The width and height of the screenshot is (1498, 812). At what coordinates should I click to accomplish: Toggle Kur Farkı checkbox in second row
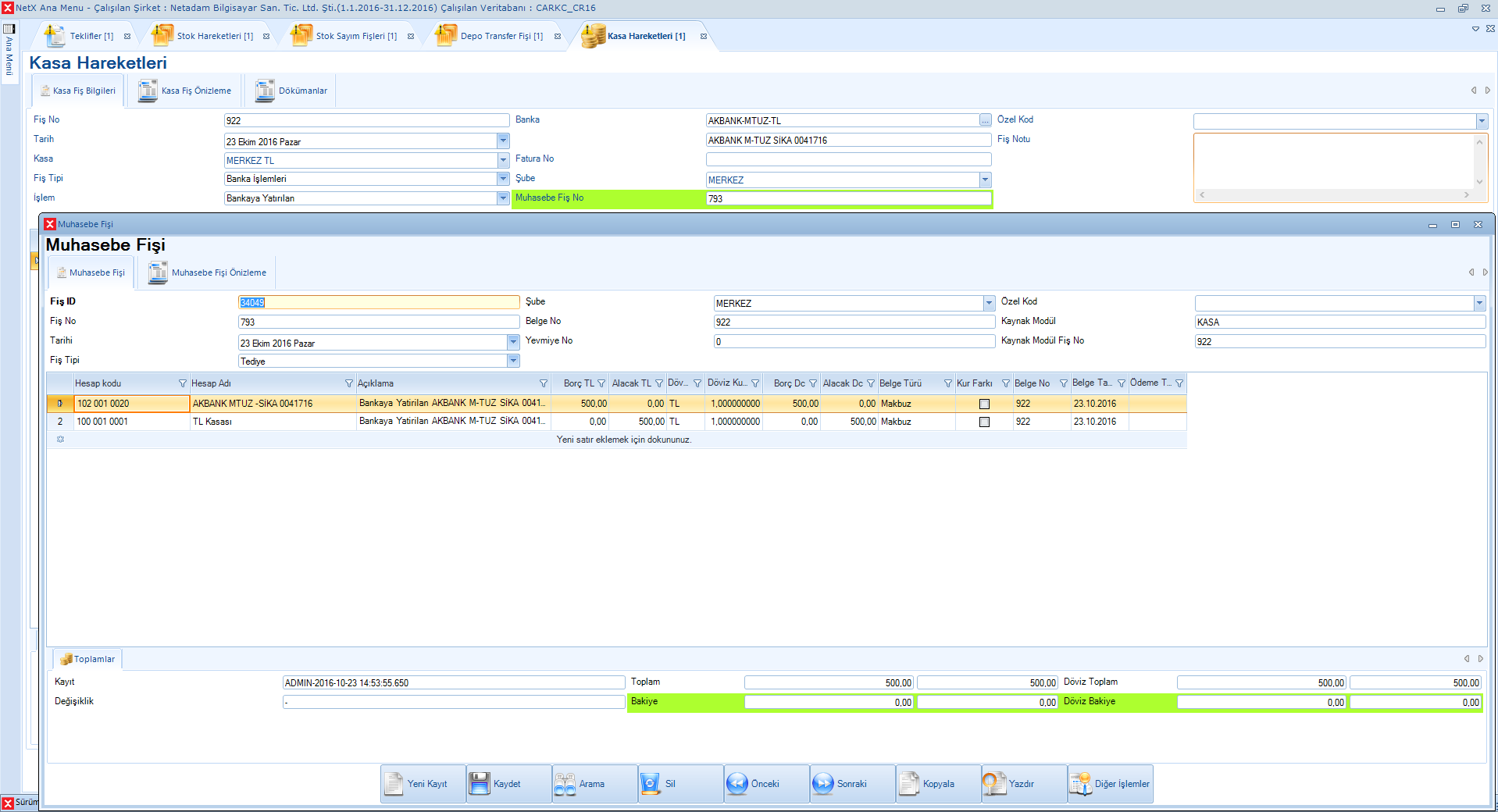984,422
